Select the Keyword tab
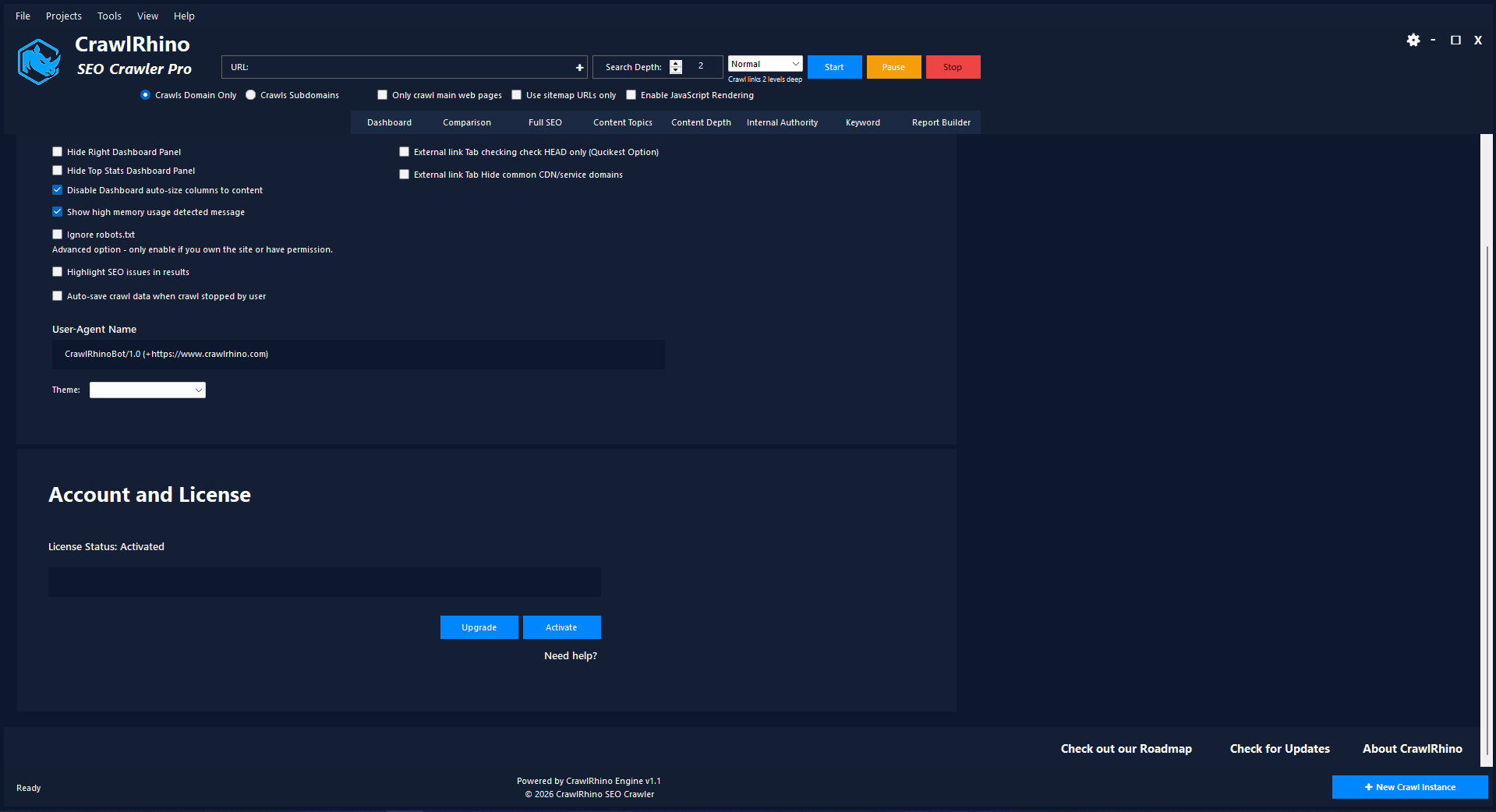 tap(863, 122)
